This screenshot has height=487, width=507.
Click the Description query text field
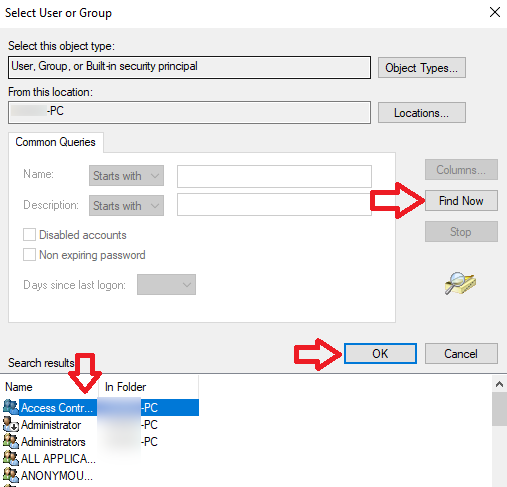274,205
